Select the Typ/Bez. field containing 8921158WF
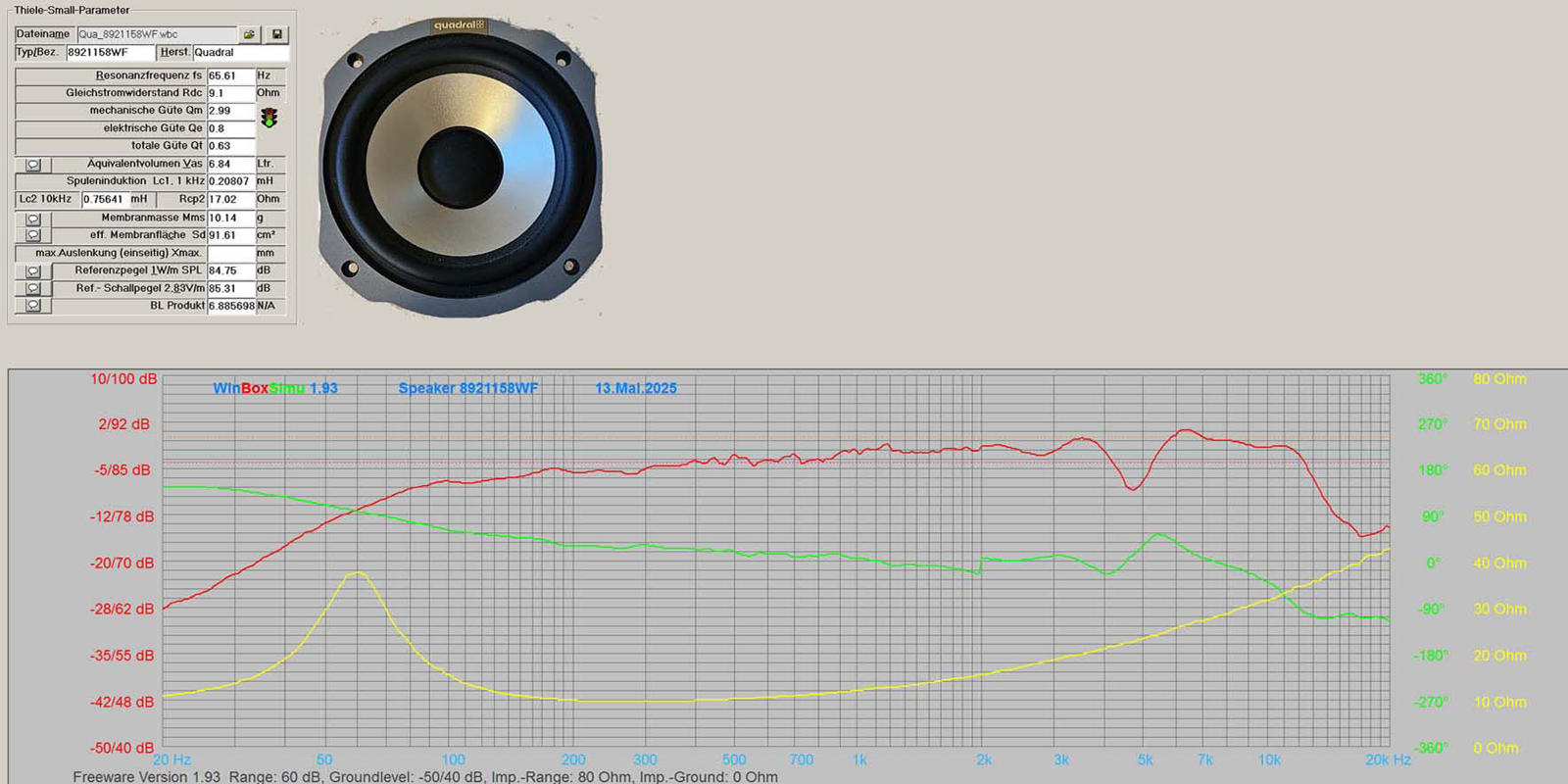Viewport: 1568px width, 784px height. coord(109,53)
